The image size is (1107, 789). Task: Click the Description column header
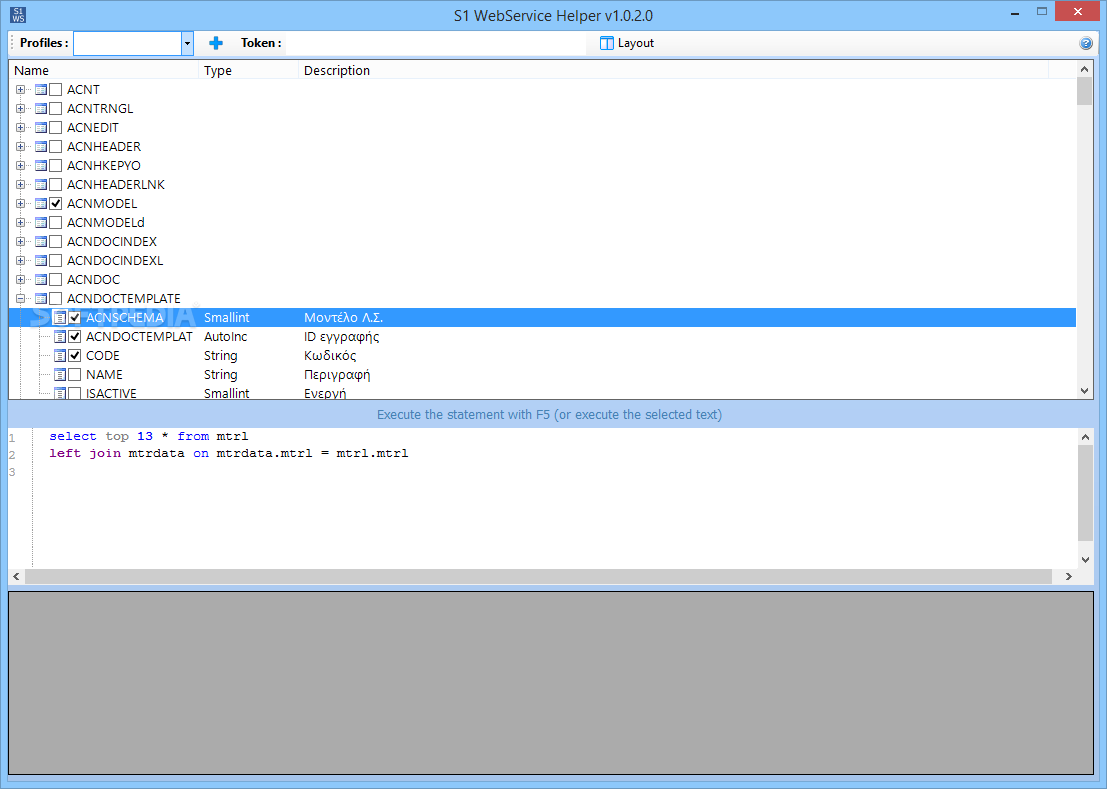(674, 70)
